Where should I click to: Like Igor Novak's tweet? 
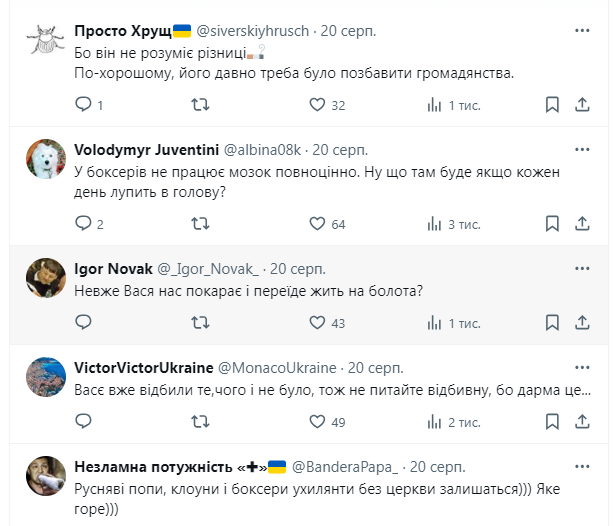click(317, 323)
